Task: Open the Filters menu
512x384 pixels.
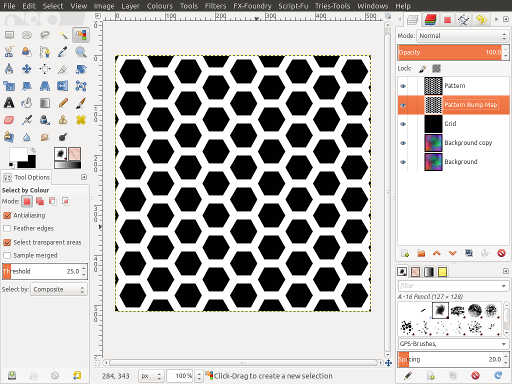Action: click(215, 6)
